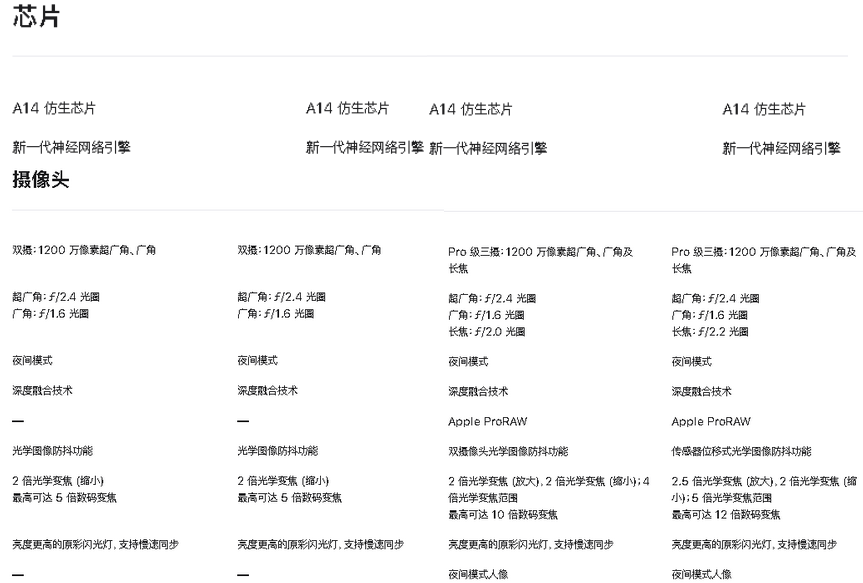Select Pro 级三摄 heading above 长焦 ƒ/2.0
863x583 pixels.
[540, 260]
